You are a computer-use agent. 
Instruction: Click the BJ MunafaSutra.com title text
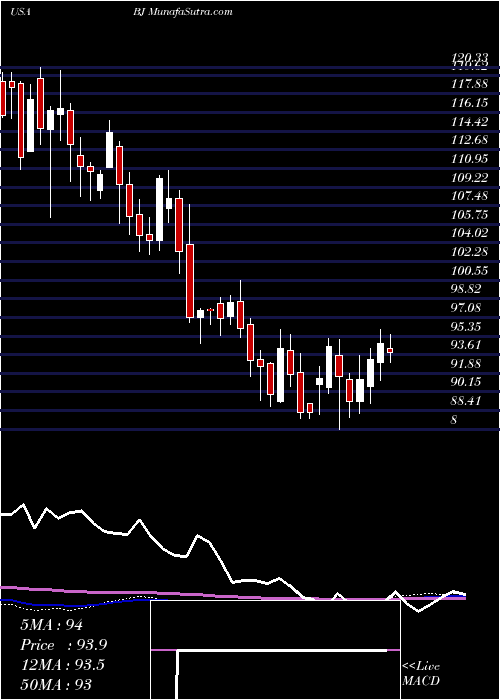(x=182, y=12)
